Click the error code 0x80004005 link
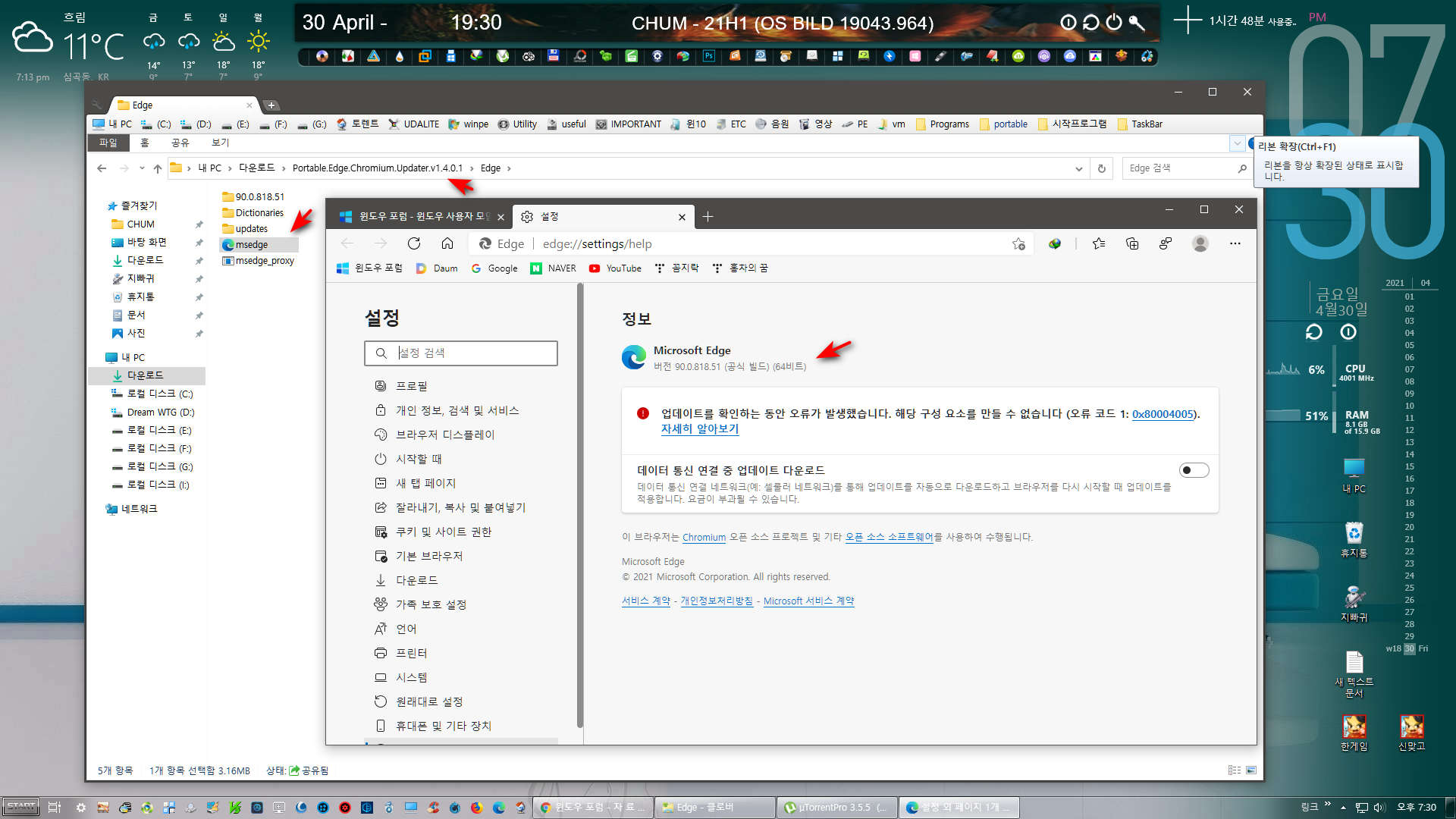Screen dimensions: 1456x819 pyautogui.click(x=1163, y=414)
